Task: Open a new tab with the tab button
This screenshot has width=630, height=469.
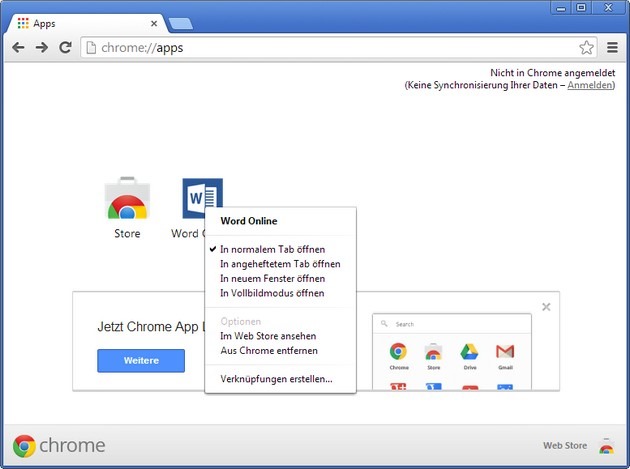Action: coord(181,24)
